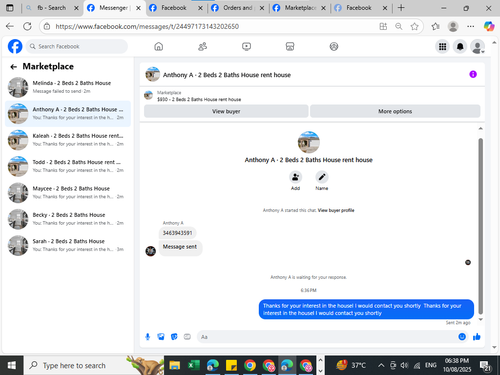The image size is (500, 375).
Task: Attach a photo file icon
Action: click(x=161, y=337)
